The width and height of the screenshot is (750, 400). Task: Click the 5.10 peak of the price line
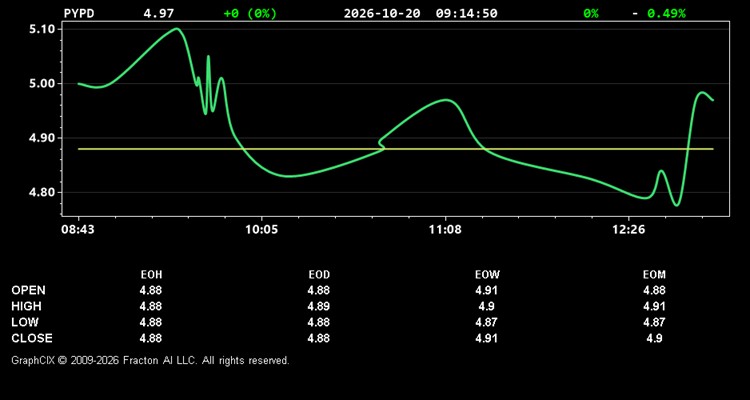point(176,29)
